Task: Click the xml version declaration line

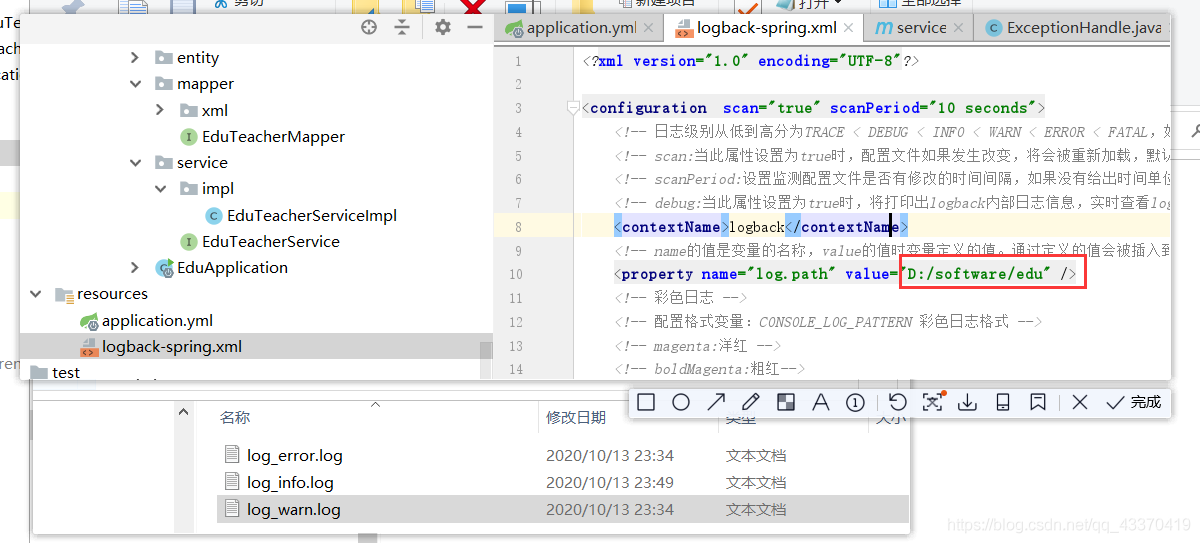Action: pyautogui.click(x=750, y=61)
